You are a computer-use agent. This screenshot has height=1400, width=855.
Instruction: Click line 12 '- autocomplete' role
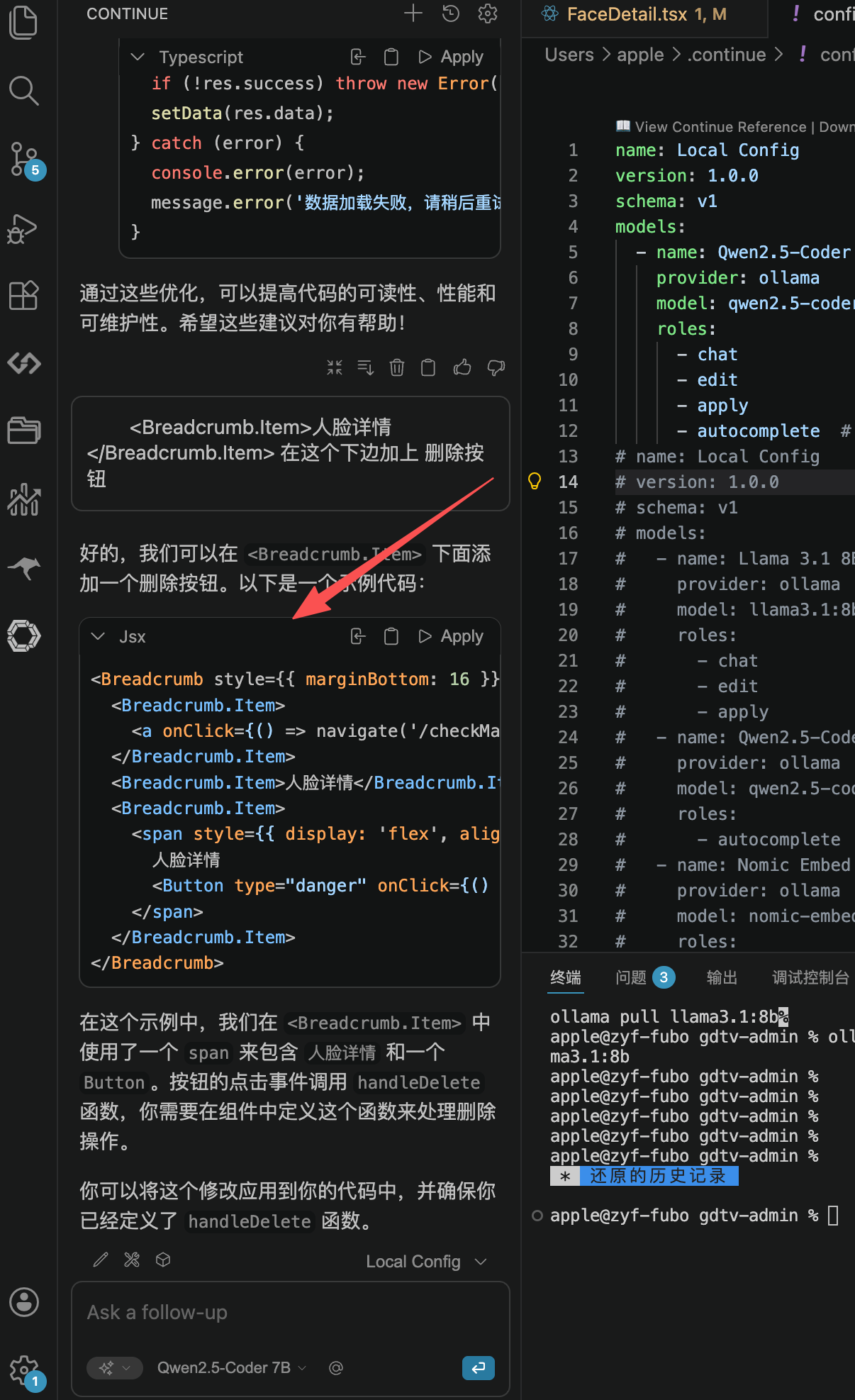(749, 430)
